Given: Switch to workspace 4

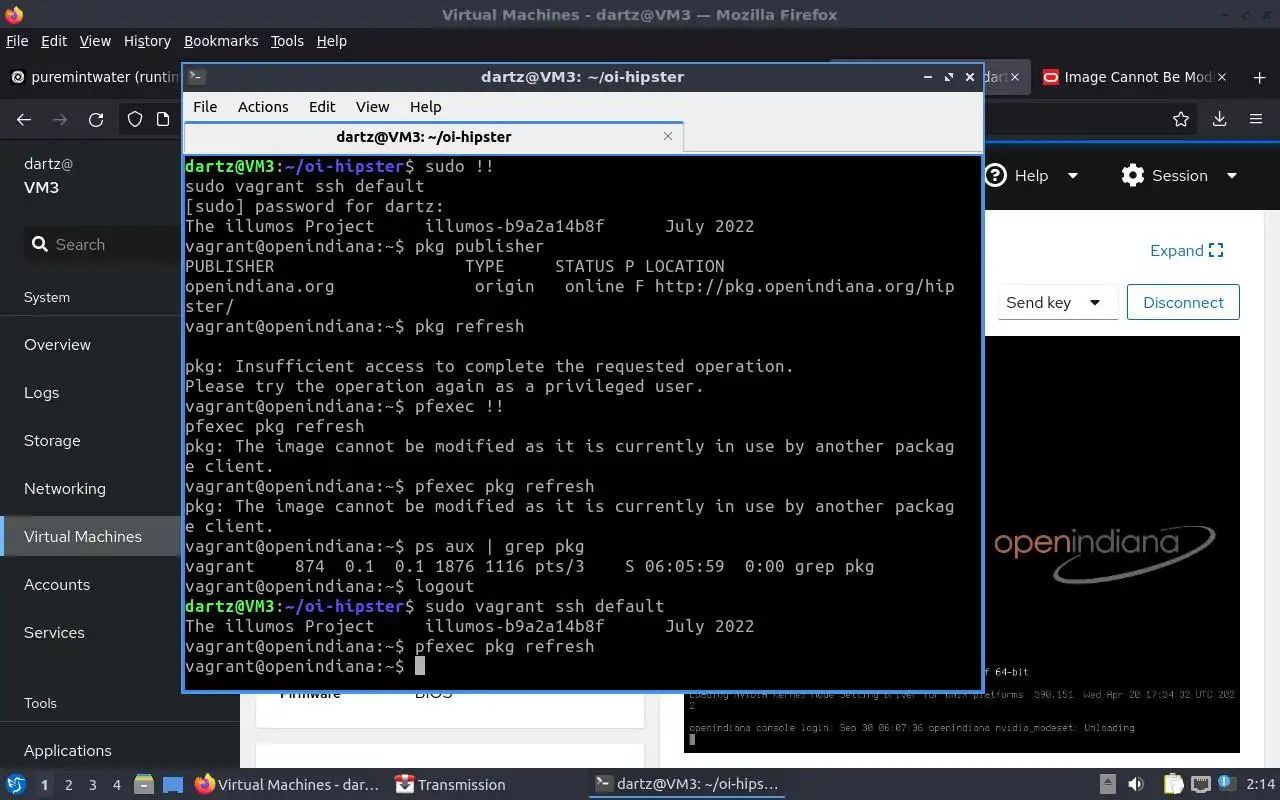Looking at the screenshot, I should pyautogui.click(x=117, y=785).
